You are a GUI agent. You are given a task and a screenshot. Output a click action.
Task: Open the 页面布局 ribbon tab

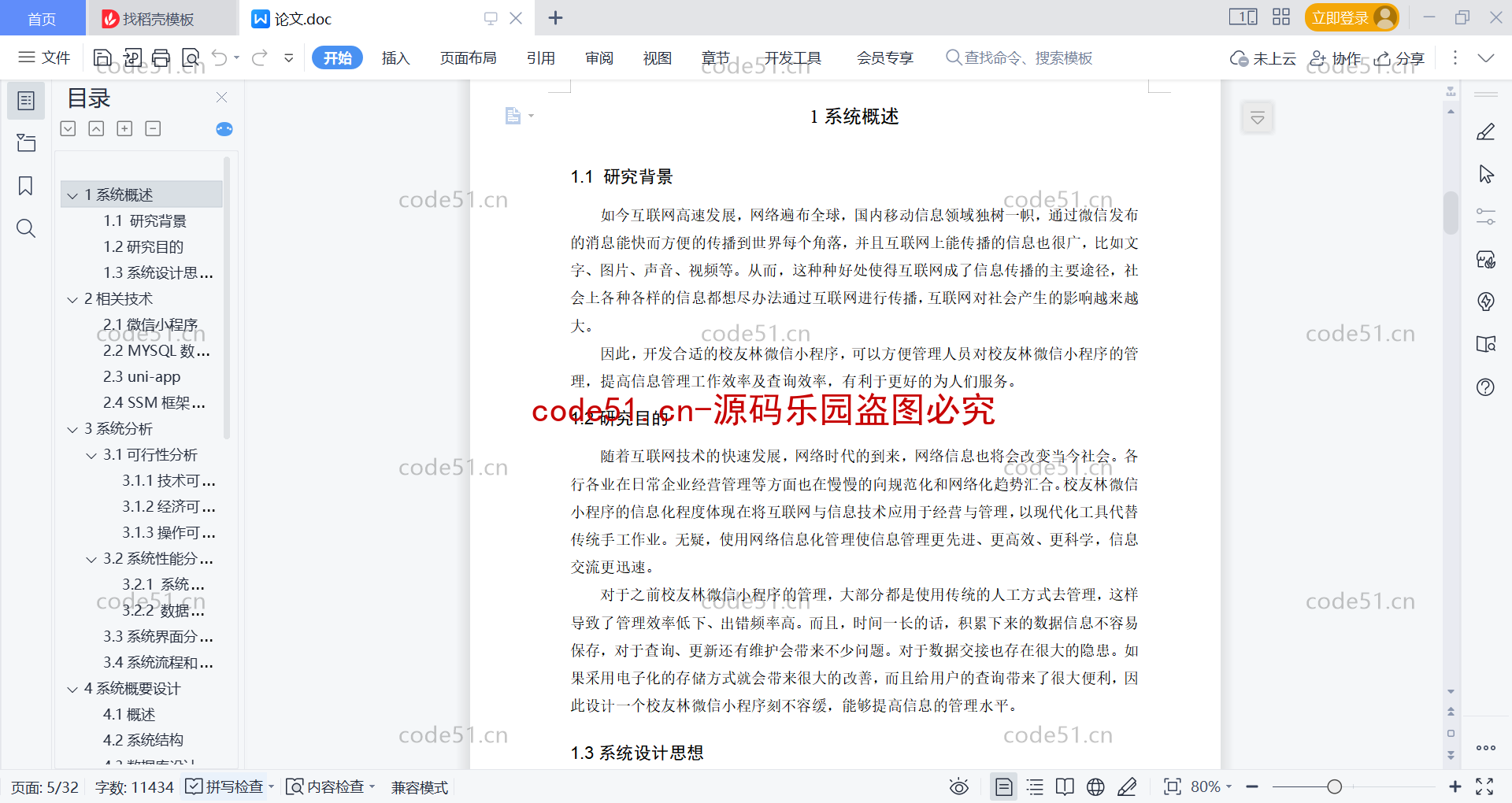click(468, 57)
